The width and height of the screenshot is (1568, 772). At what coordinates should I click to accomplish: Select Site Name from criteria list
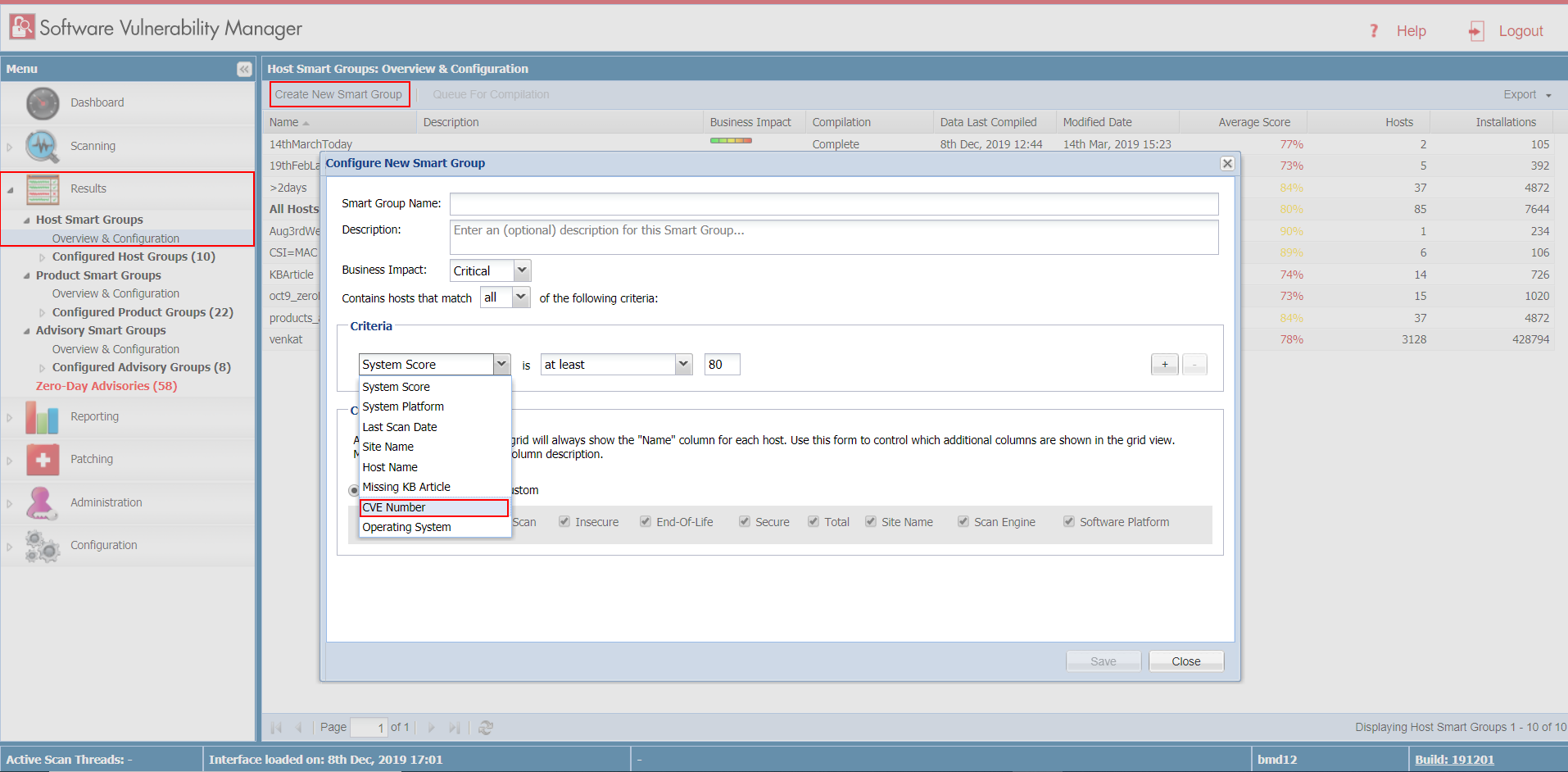click(x=434, y=447)
